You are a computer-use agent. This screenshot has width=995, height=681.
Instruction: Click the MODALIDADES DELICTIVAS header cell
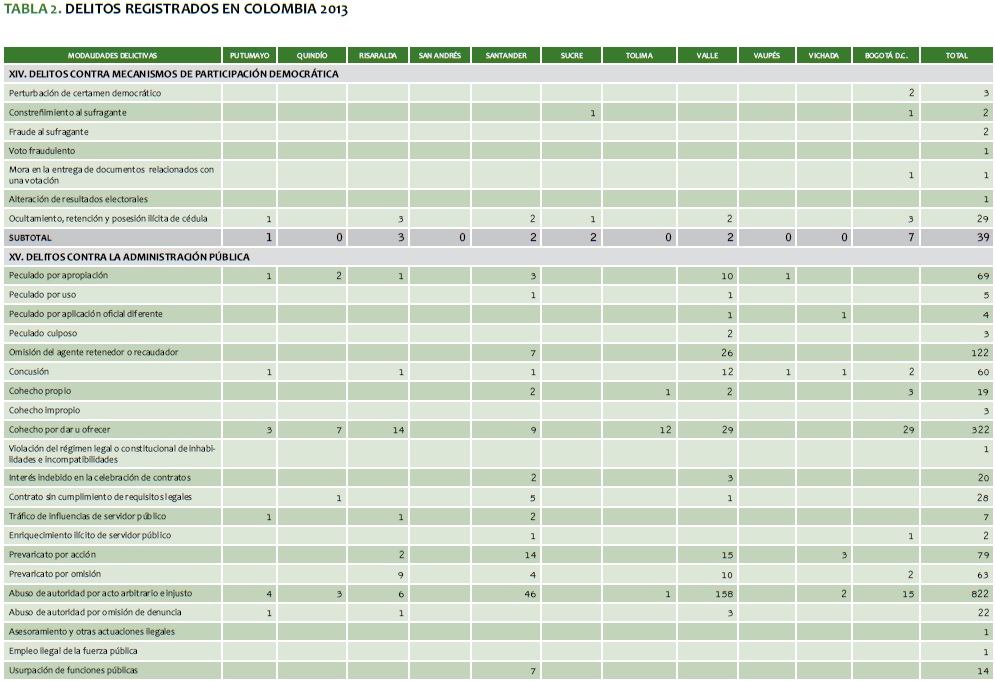pos(112,56)
